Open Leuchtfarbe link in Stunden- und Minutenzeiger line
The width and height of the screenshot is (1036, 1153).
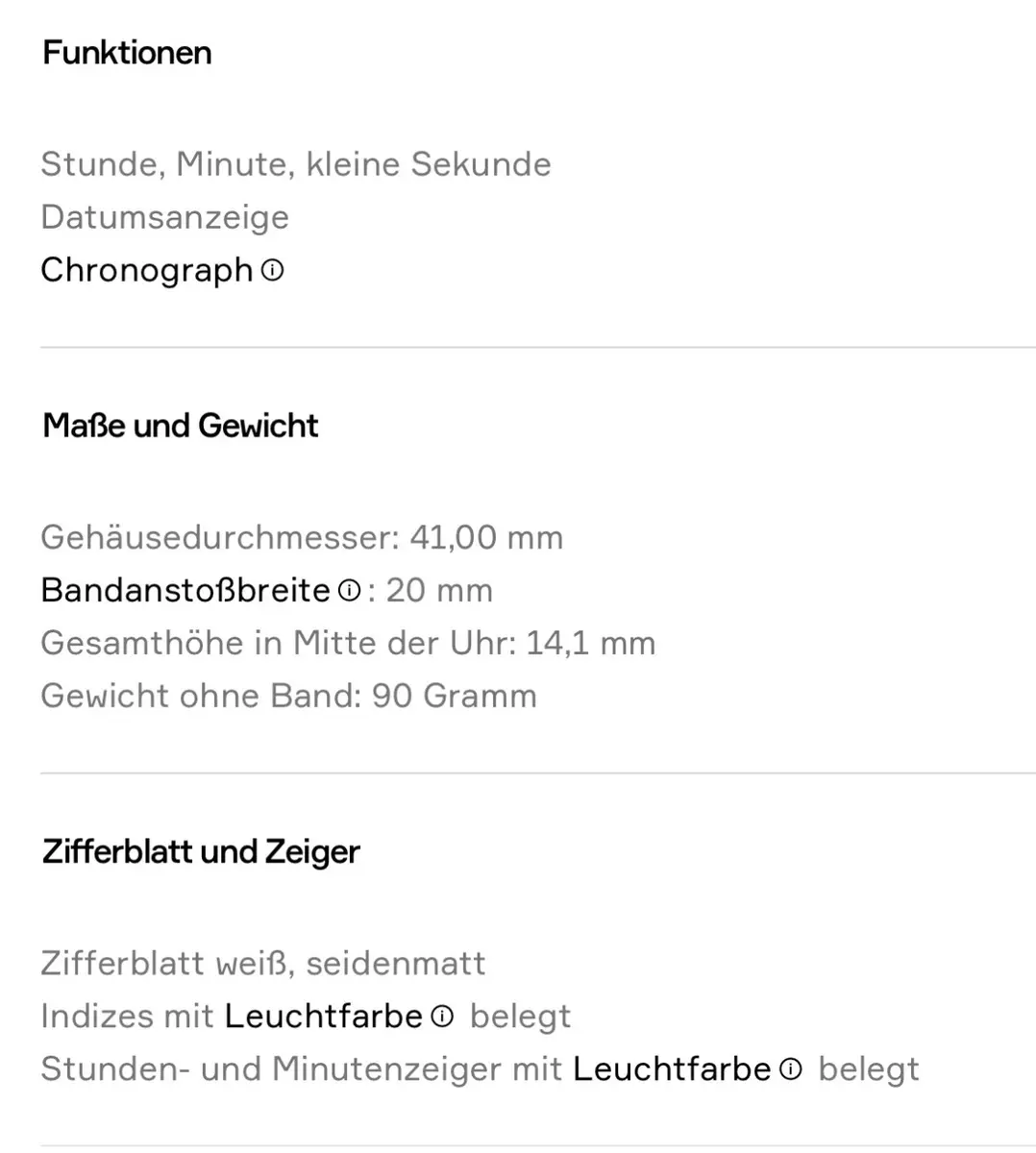coord(672,1068)
